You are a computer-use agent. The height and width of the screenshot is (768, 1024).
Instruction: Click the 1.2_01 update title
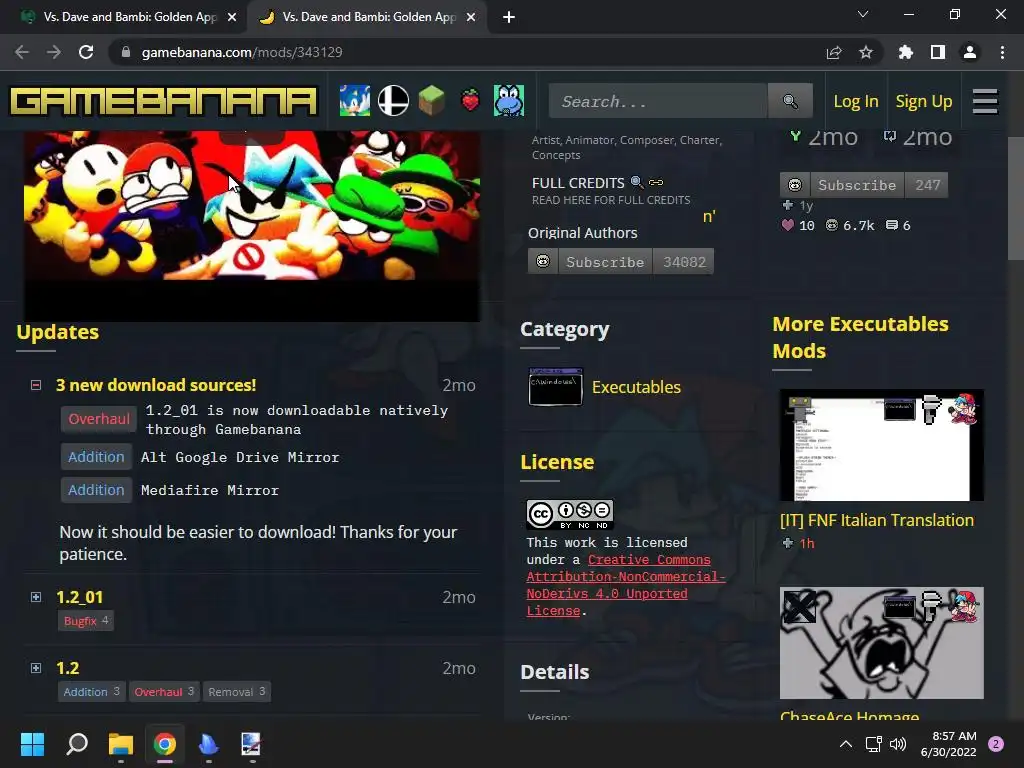tap(80, 597)
